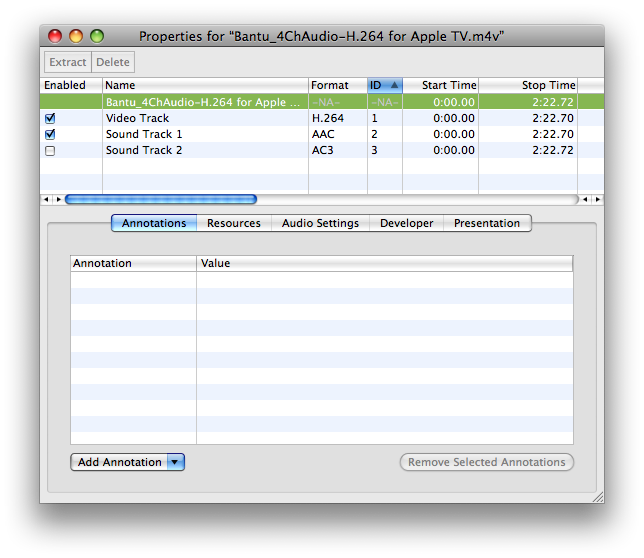644x558 pixels.
Task: Click the horizontal track list scrollbar thumb
Action: [161, 199]
